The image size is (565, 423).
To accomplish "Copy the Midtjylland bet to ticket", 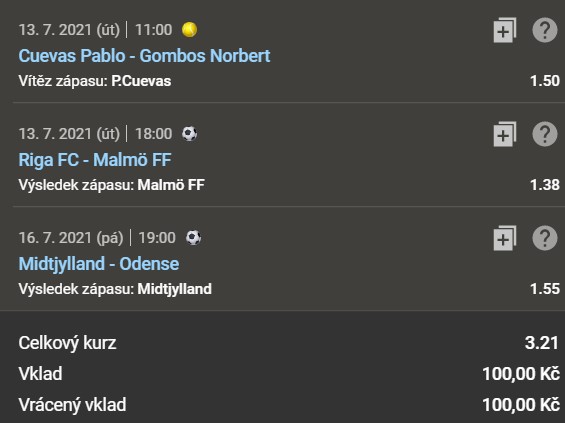I will (x=505, y=238).
